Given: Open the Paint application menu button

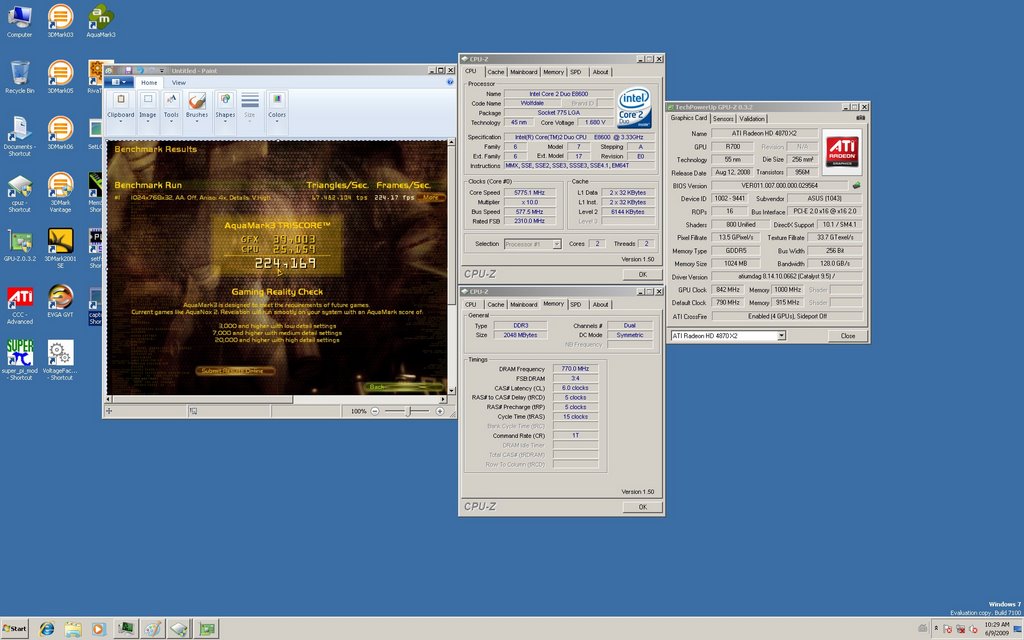Looking at the screenshot, I should tap(119, 82).
